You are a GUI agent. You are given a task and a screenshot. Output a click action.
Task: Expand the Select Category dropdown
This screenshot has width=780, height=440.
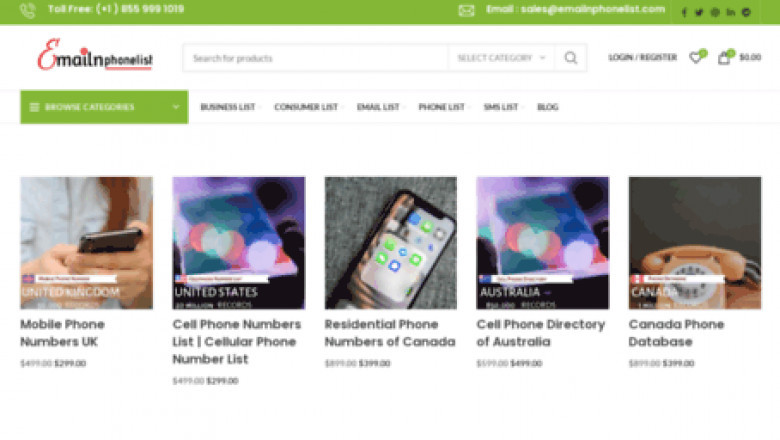pos(500,58)
